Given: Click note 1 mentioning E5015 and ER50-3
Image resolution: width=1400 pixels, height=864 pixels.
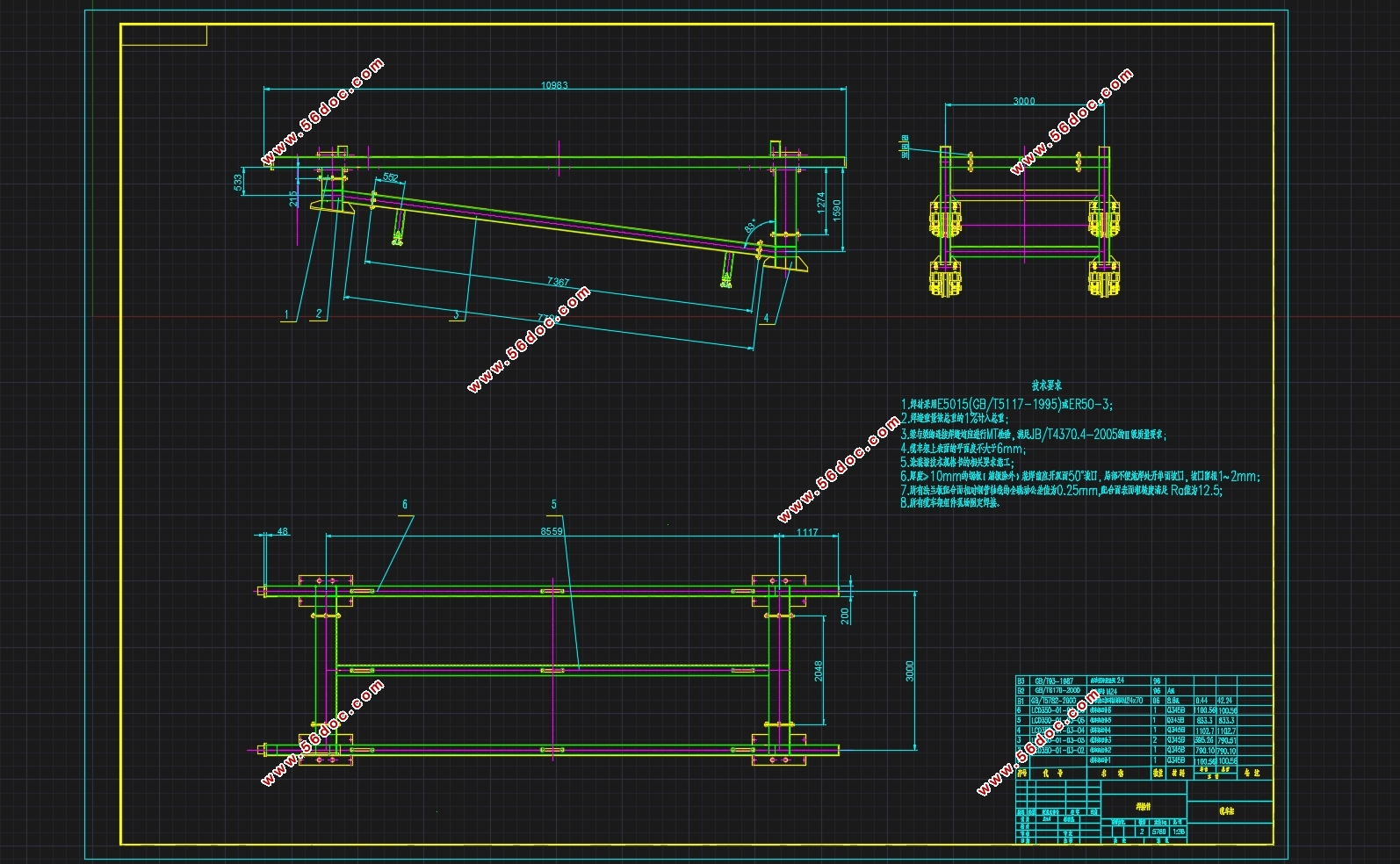Looking at the screenshot, I should 1007,405.
